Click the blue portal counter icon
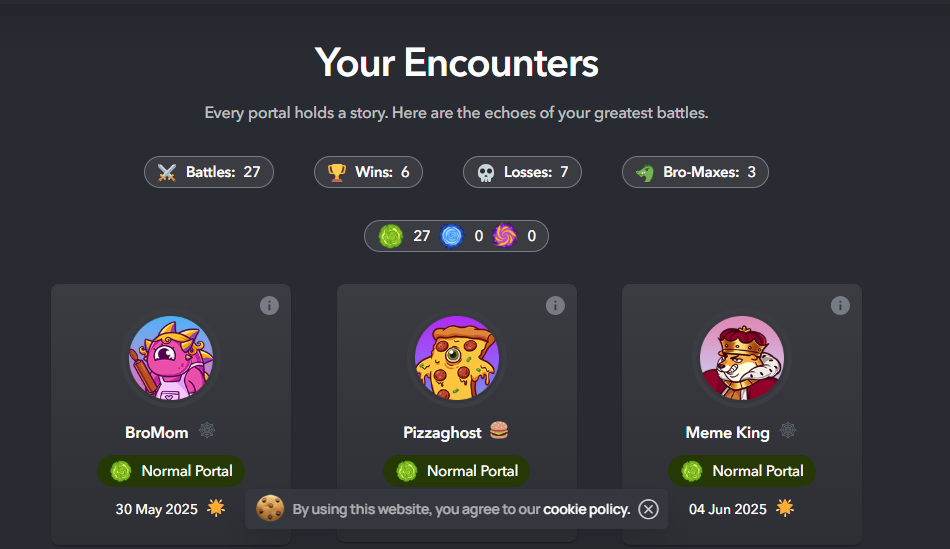This screenshot has width=950, height=549. (x=452, y=236)
